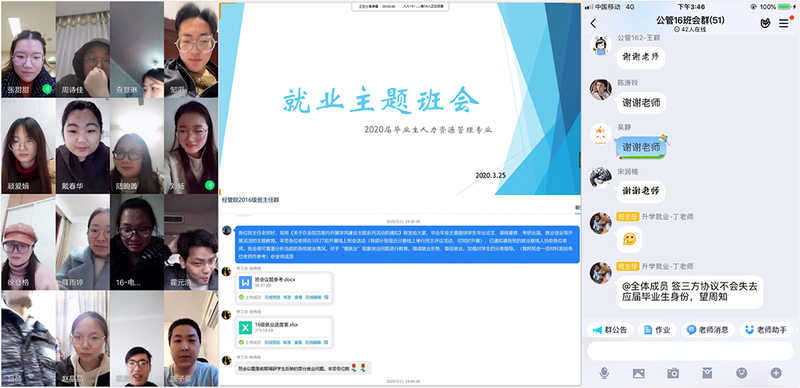This screenshot has width=800, height=388.
Task: Open the image gallery icon in chat toolbar
Action: point(639,373)
